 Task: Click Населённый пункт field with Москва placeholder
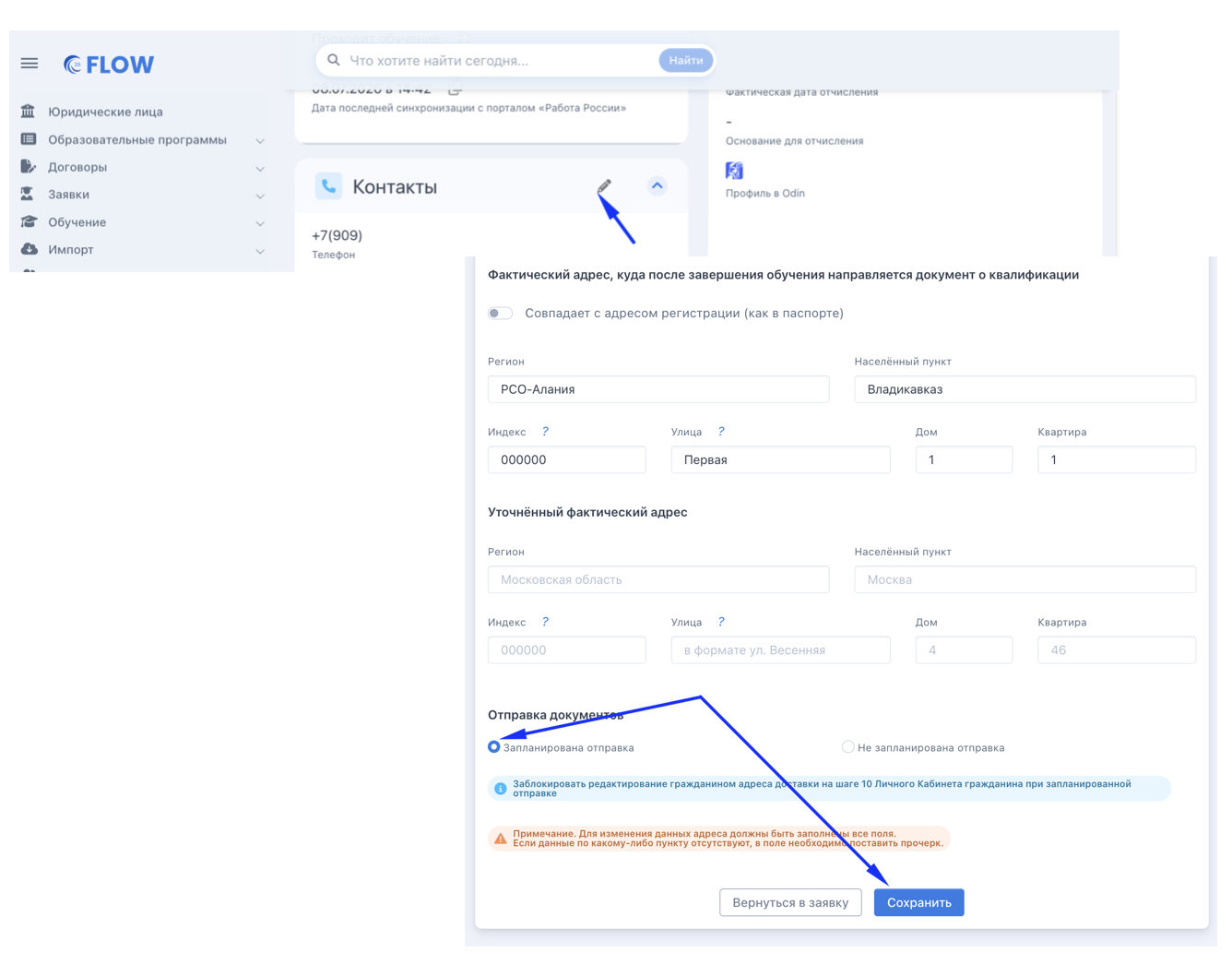point(1025,579)
